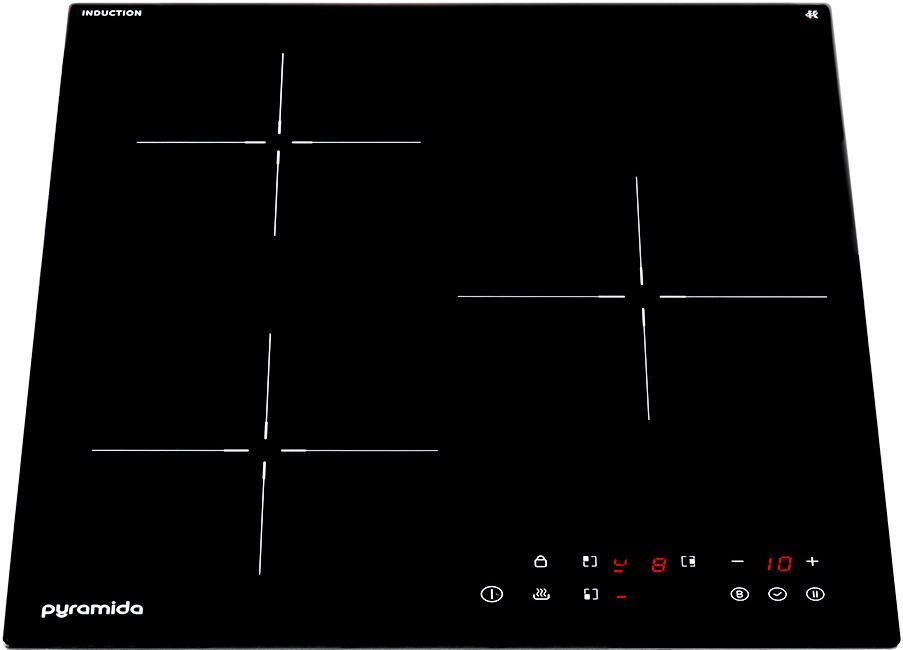
Task: Tap the Boost (B) button
Action: coord(739,594)
